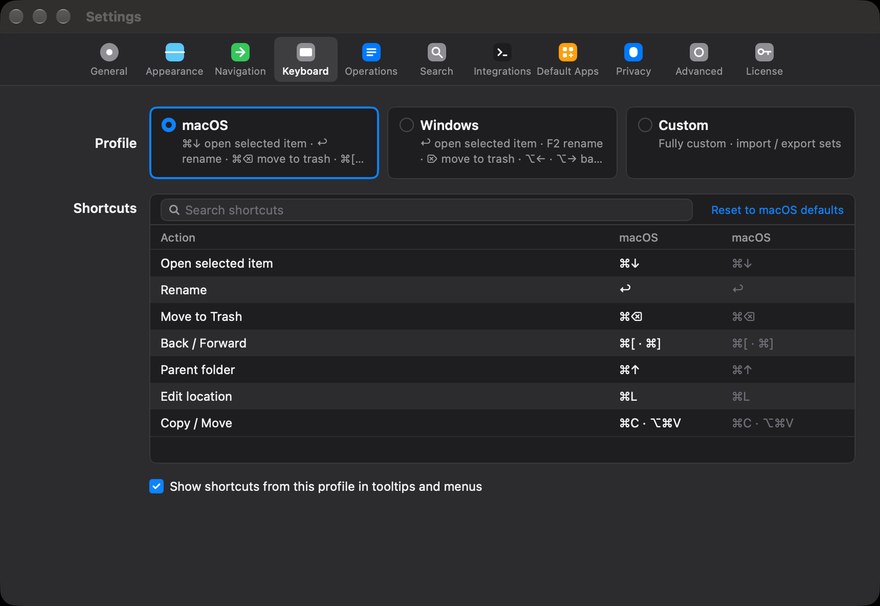This screenshot has width=880, height=606.
Task: Click the first macOS column header
Action: tap(638, 237)
